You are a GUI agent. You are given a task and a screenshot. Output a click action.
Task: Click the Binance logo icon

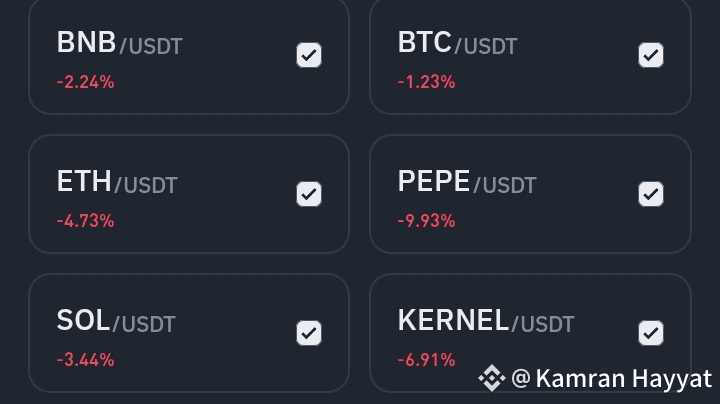[491, 378]
